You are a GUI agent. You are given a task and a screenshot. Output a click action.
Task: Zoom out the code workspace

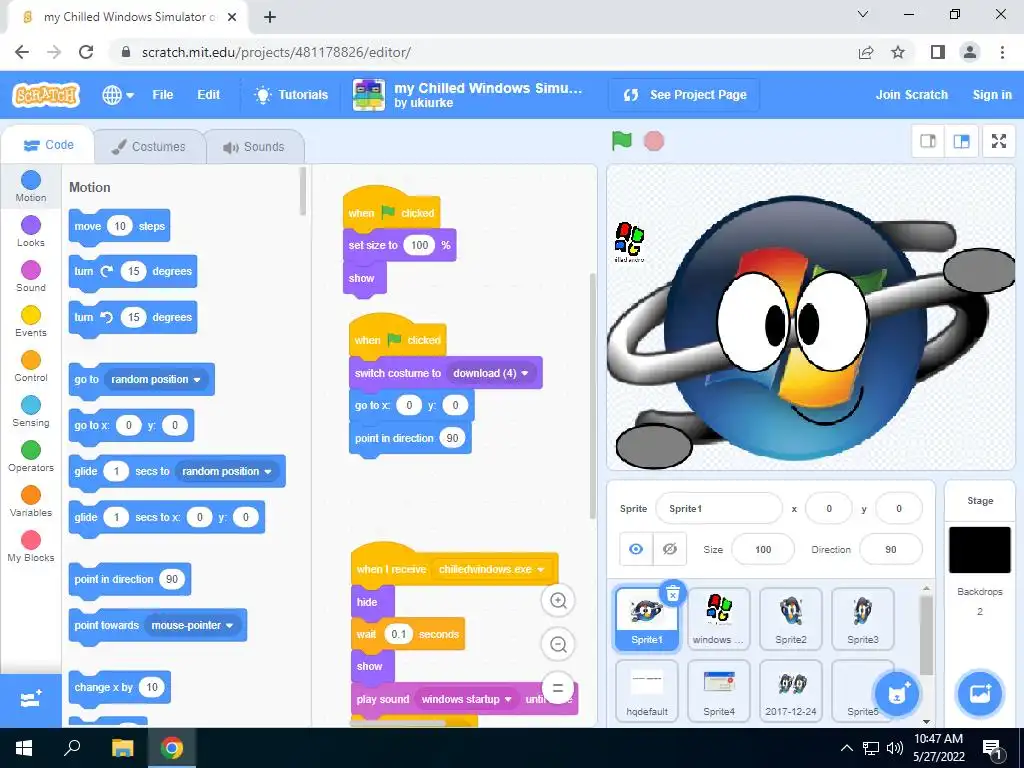[x=558, y=645]
